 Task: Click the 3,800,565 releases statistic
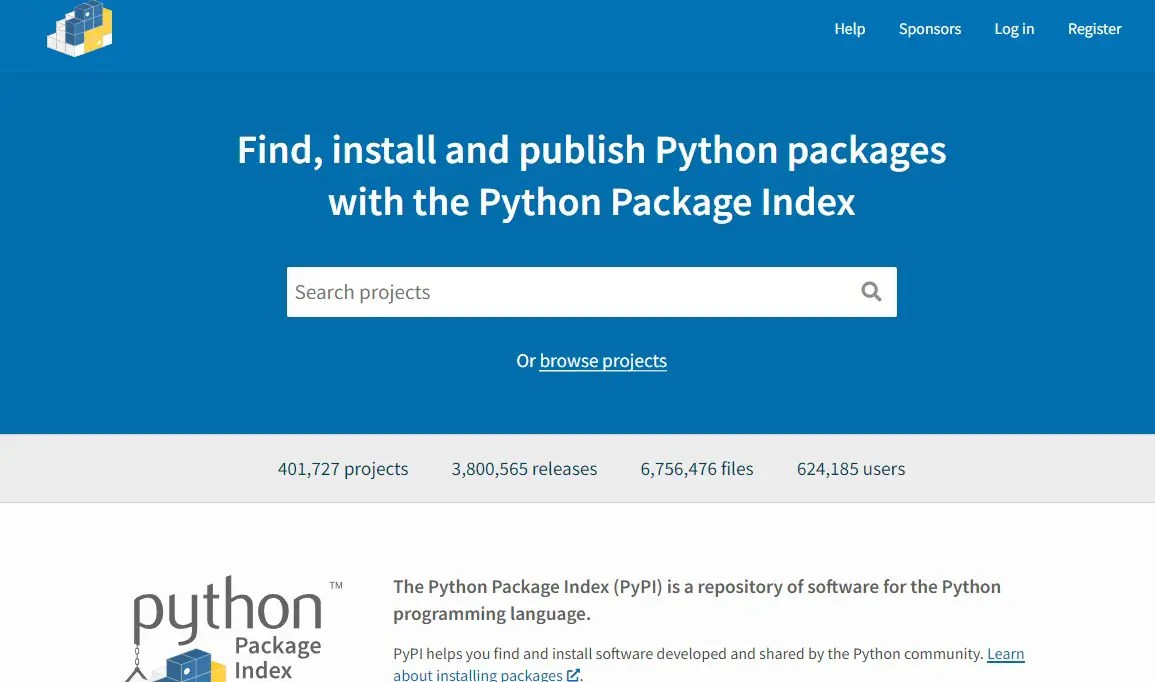coord(524,468)
